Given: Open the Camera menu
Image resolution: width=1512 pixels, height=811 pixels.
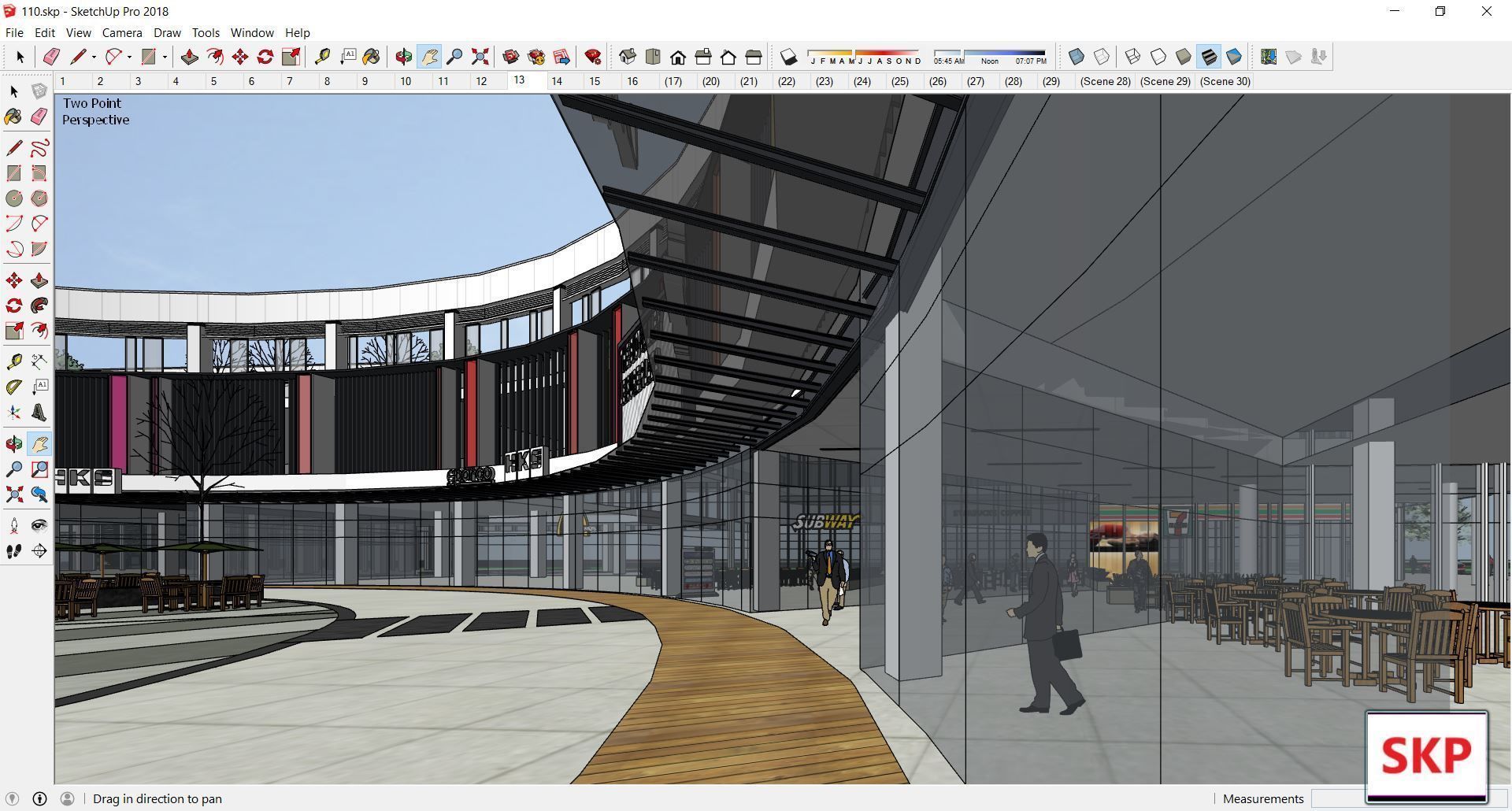Looking at the screenshot, I should pyautogui.click(x=122, y=32).
